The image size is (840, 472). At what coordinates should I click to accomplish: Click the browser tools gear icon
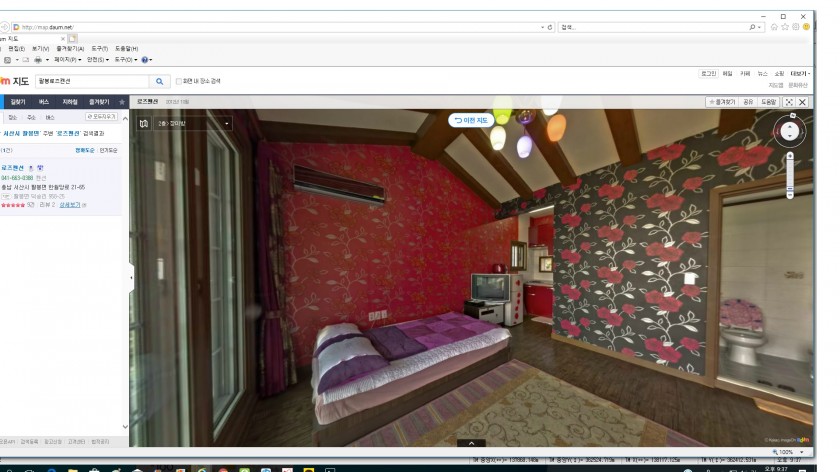pyautogui.click(x=796, y=27)
